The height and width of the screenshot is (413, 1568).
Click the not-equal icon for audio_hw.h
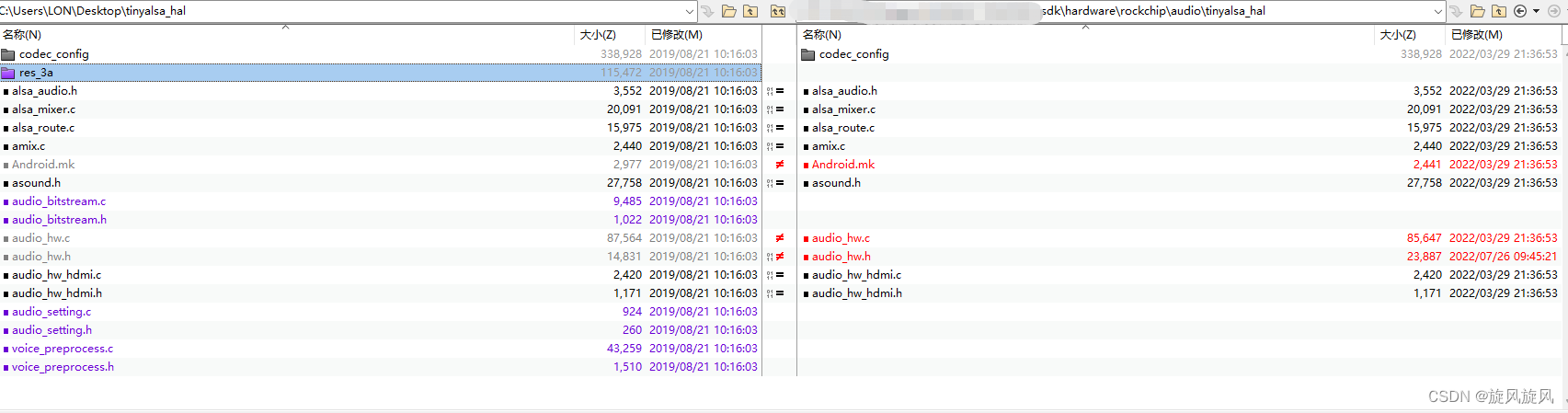[x=780, y=257]
